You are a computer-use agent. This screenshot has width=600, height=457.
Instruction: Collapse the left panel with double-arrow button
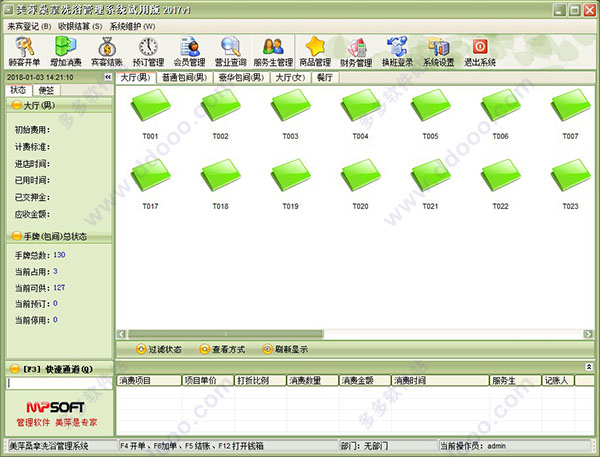[108, 77]
